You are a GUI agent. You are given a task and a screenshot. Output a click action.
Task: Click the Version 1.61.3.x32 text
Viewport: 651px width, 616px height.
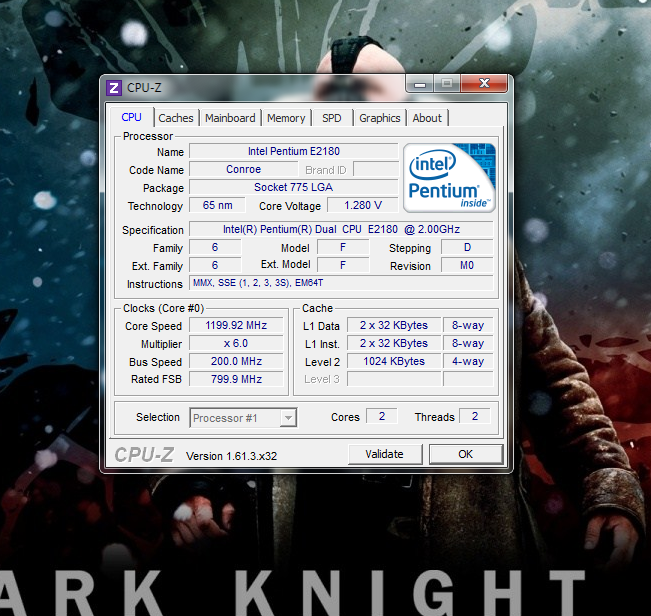coord(232,456)
